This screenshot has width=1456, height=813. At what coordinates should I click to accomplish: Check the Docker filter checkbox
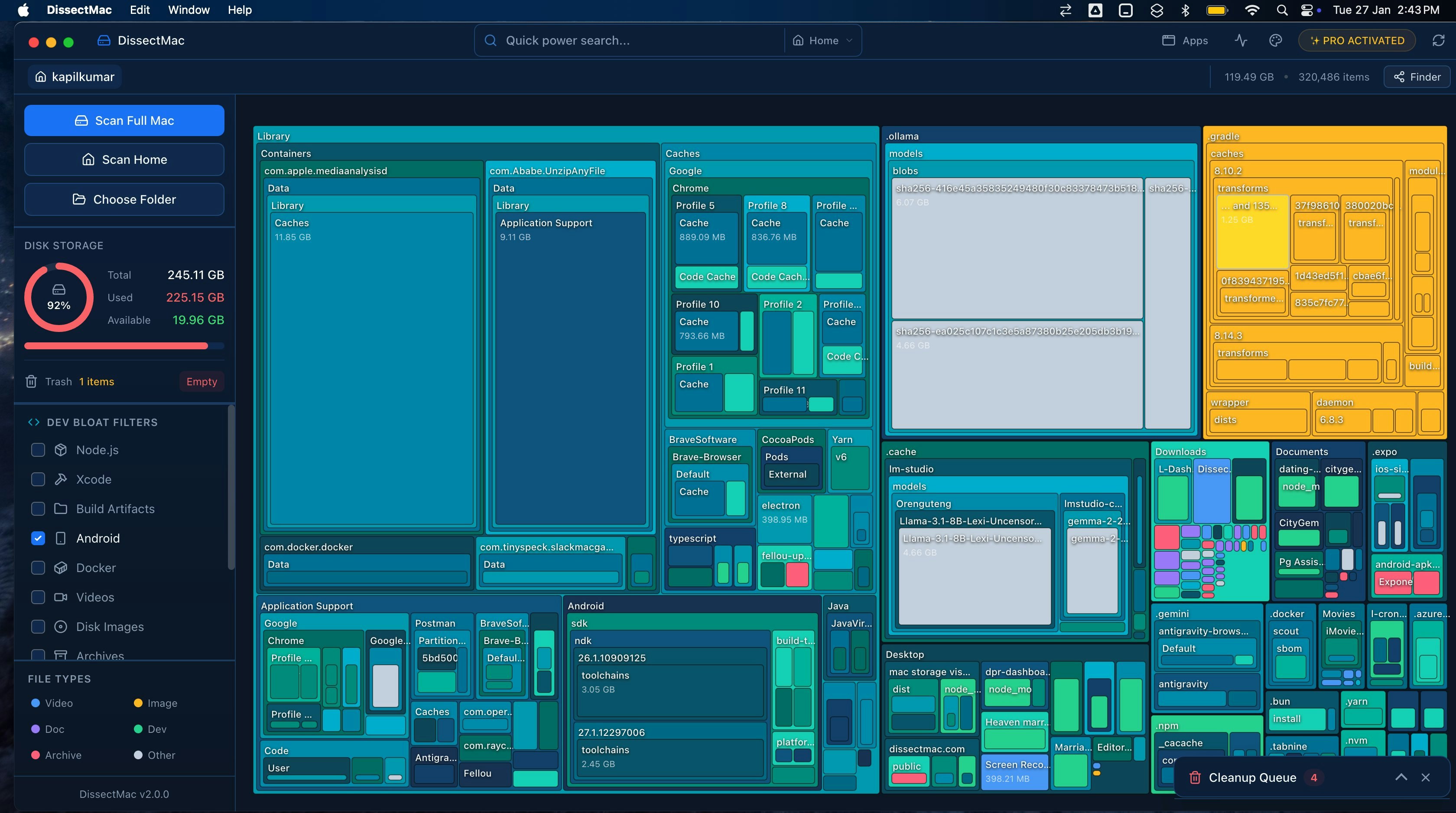tap(38, 568)
